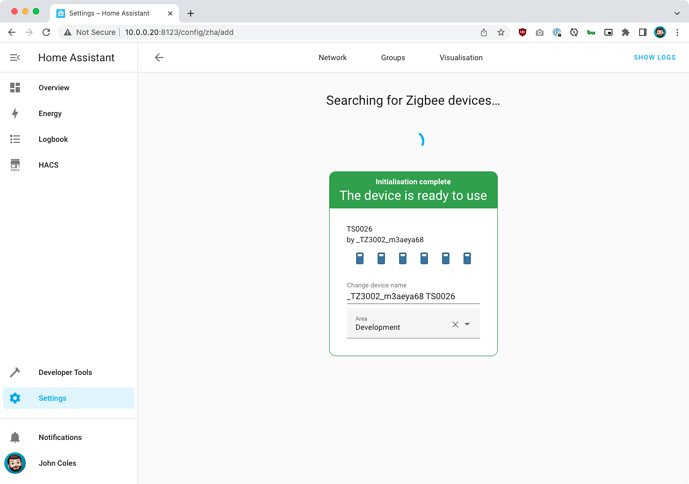This screenshot has height=484, width=689.
Task: Switch to the Groups tab
Action: pos(393,58)
